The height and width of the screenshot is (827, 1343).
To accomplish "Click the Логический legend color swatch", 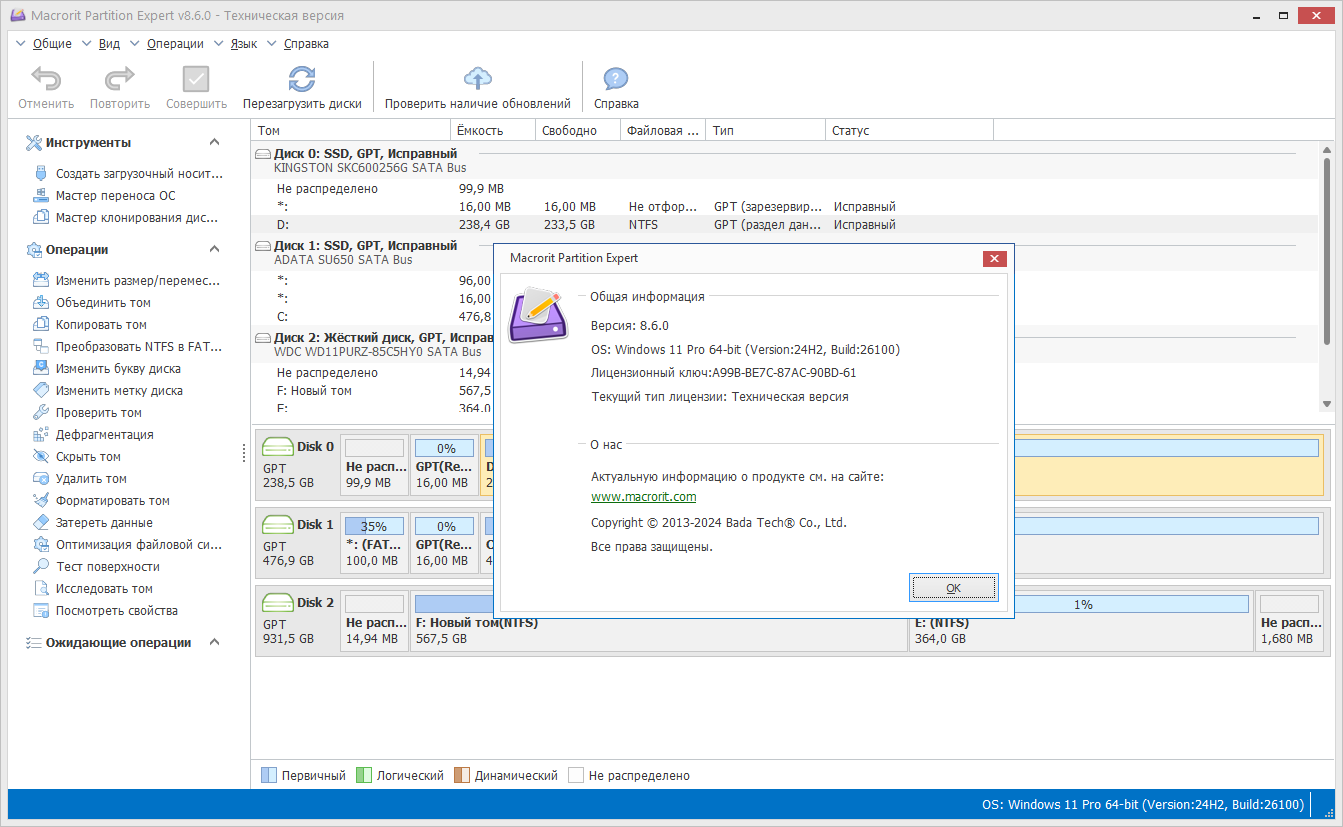I will click(x=364, y=776).
